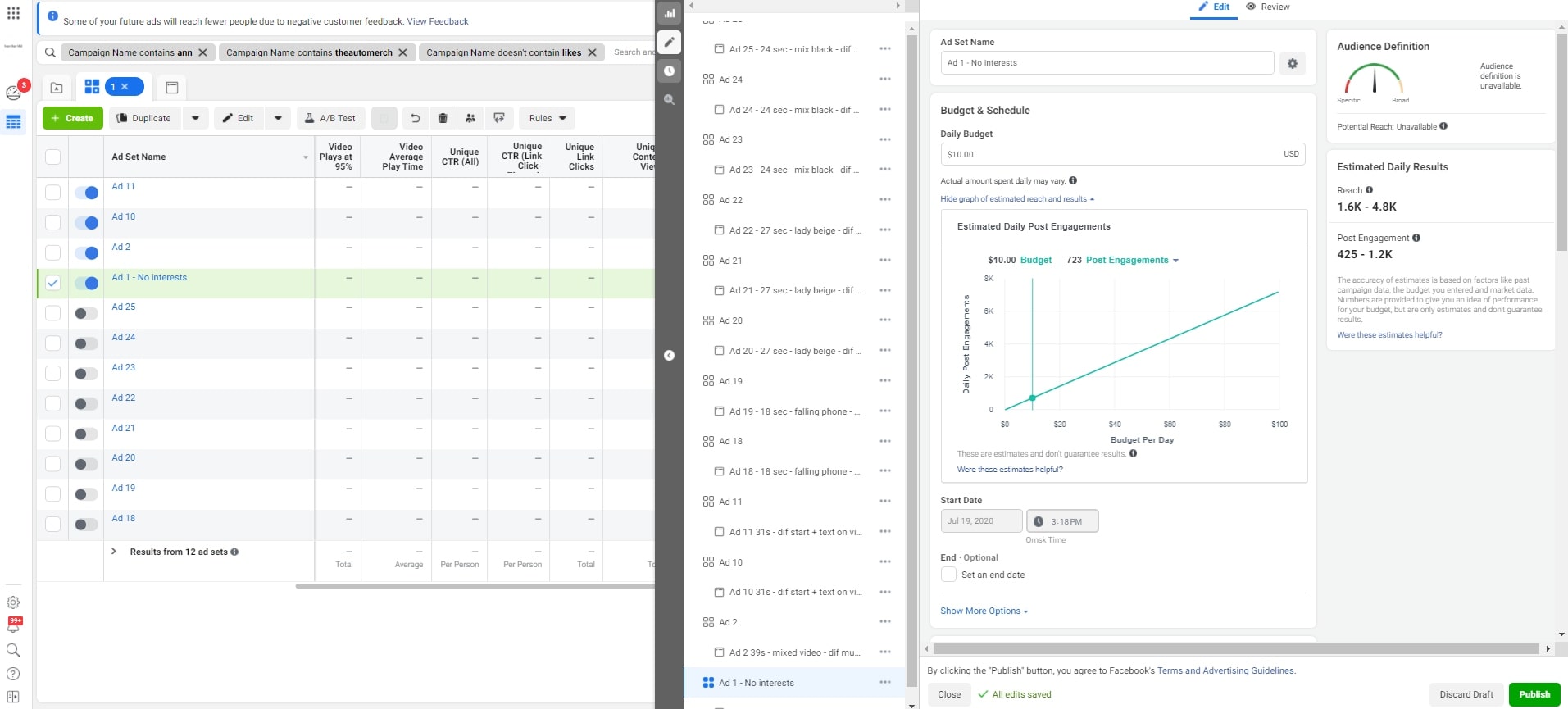1568x709 pixels.
Task: Click the green Publish button
Action: pyautogui.click(x=1534, y=694)
